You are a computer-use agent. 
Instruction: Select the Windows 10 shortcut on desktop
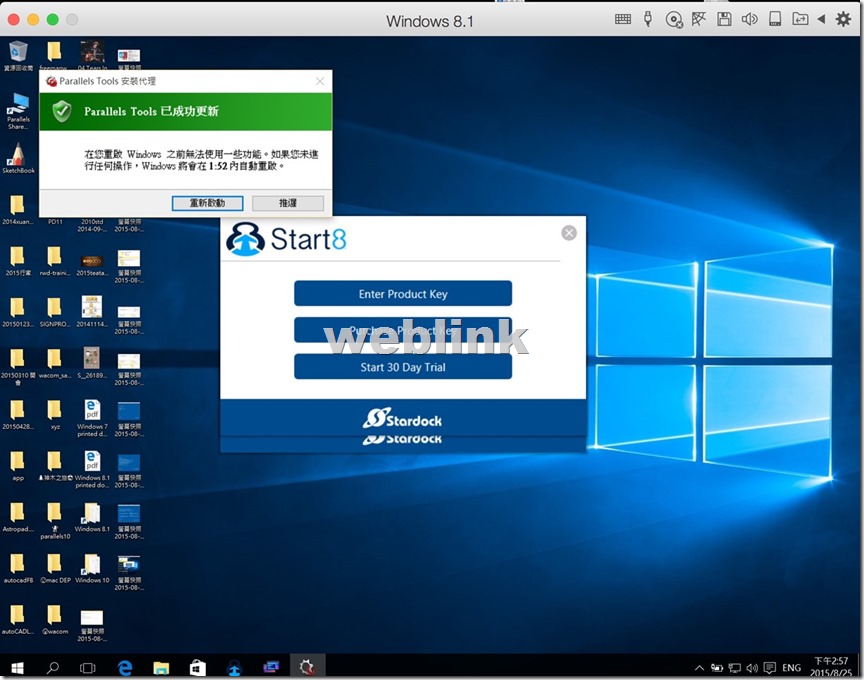click(92, 568)
